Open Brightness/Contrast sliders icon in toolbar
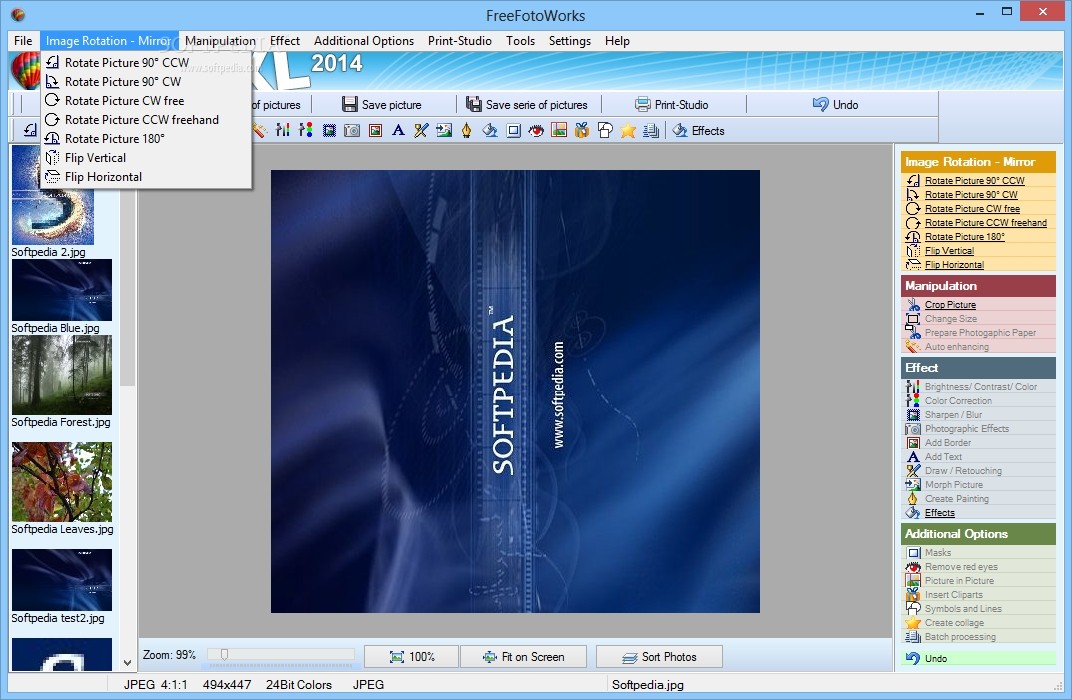The width and height of the screenshot is (1072, 700). click(x=283, y=130)
